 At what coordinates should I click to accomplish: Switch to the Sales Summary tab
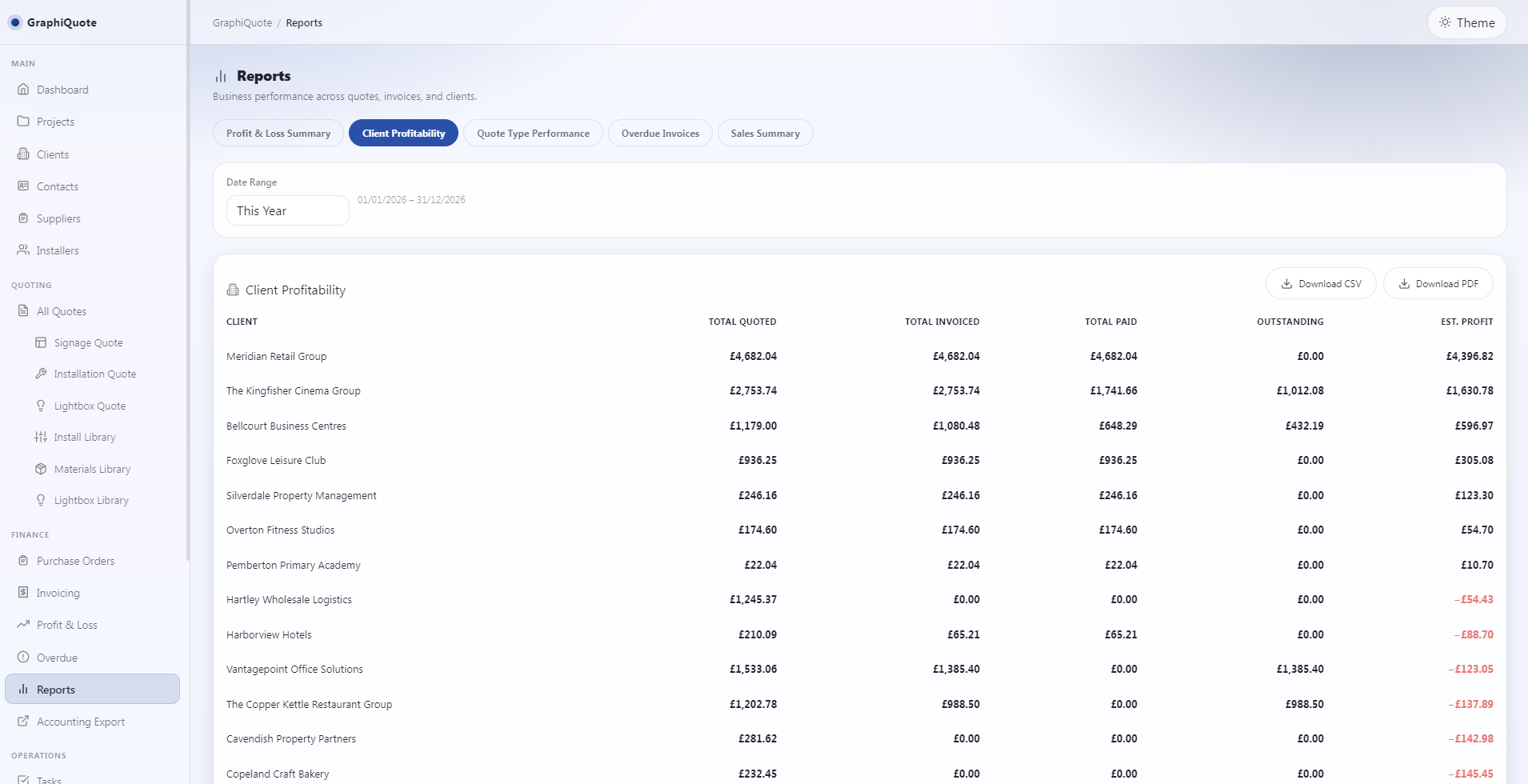click(765, 133)
